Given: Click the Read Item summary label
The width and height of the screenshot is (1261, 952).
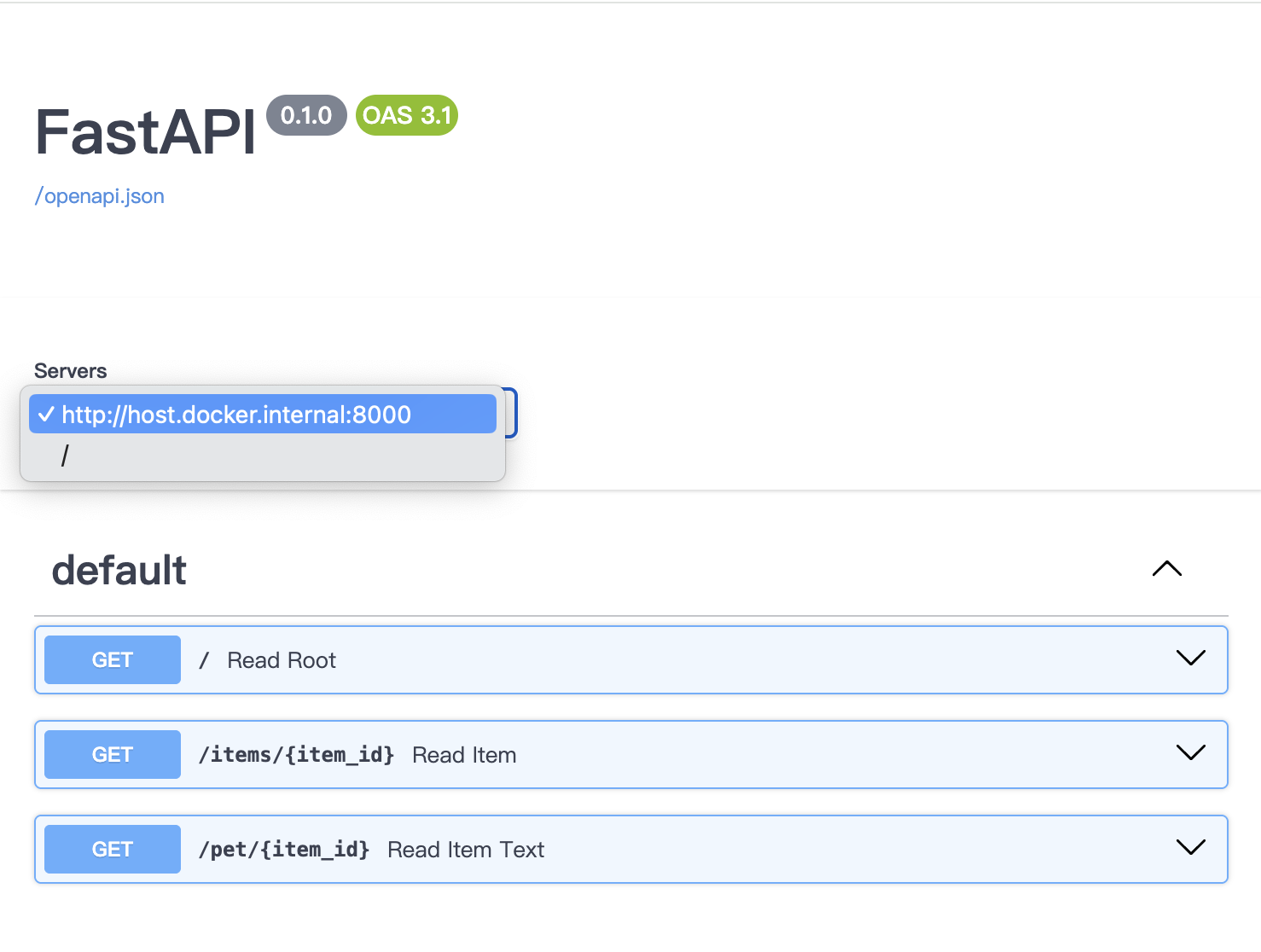Looking at the screenshot, I should (x=464, y=755).
